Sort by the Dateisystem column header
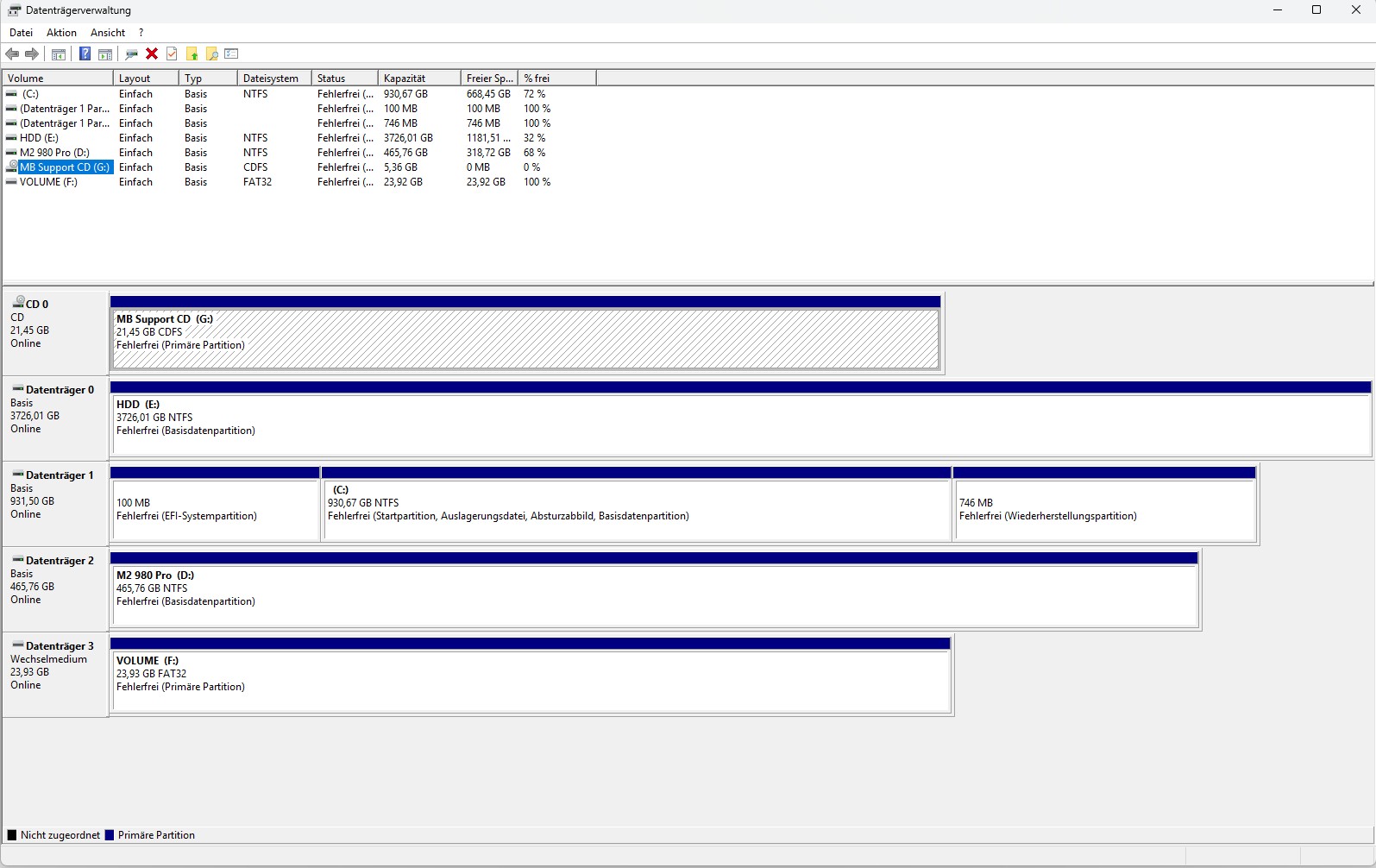 click(274, 79)
